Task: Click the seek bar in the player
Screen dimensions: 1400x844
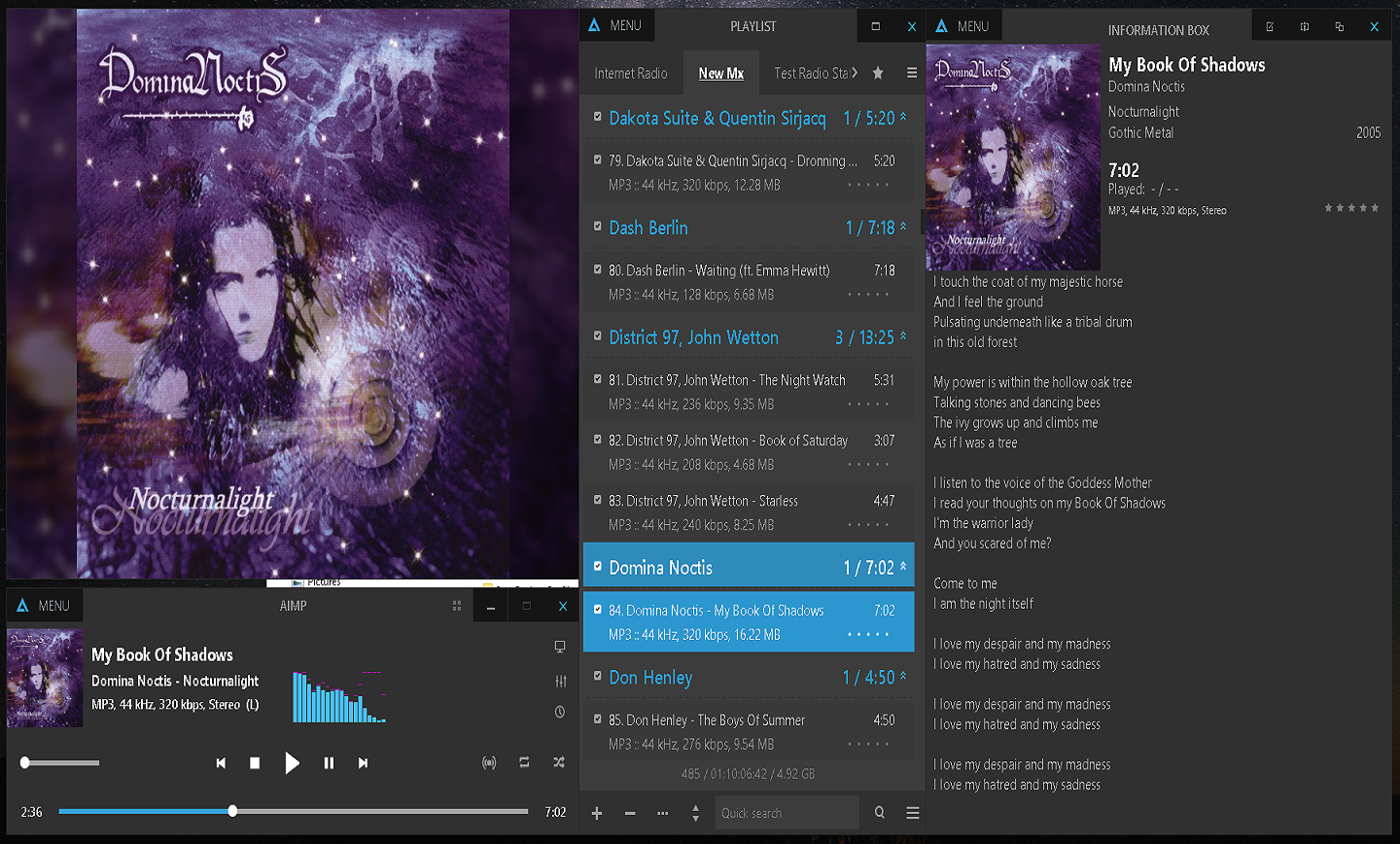Action: point(294,811)
